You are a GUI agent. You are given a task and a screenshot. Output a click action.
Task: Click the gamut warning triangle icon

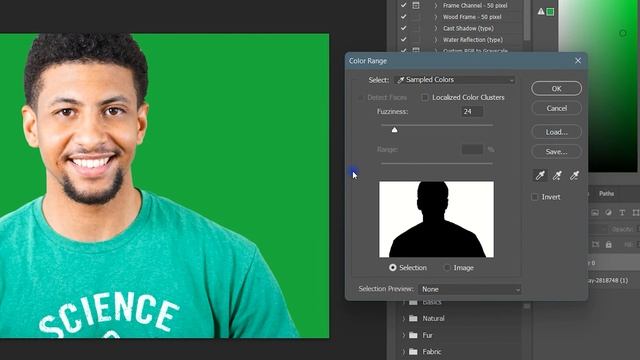pos(541,11)
